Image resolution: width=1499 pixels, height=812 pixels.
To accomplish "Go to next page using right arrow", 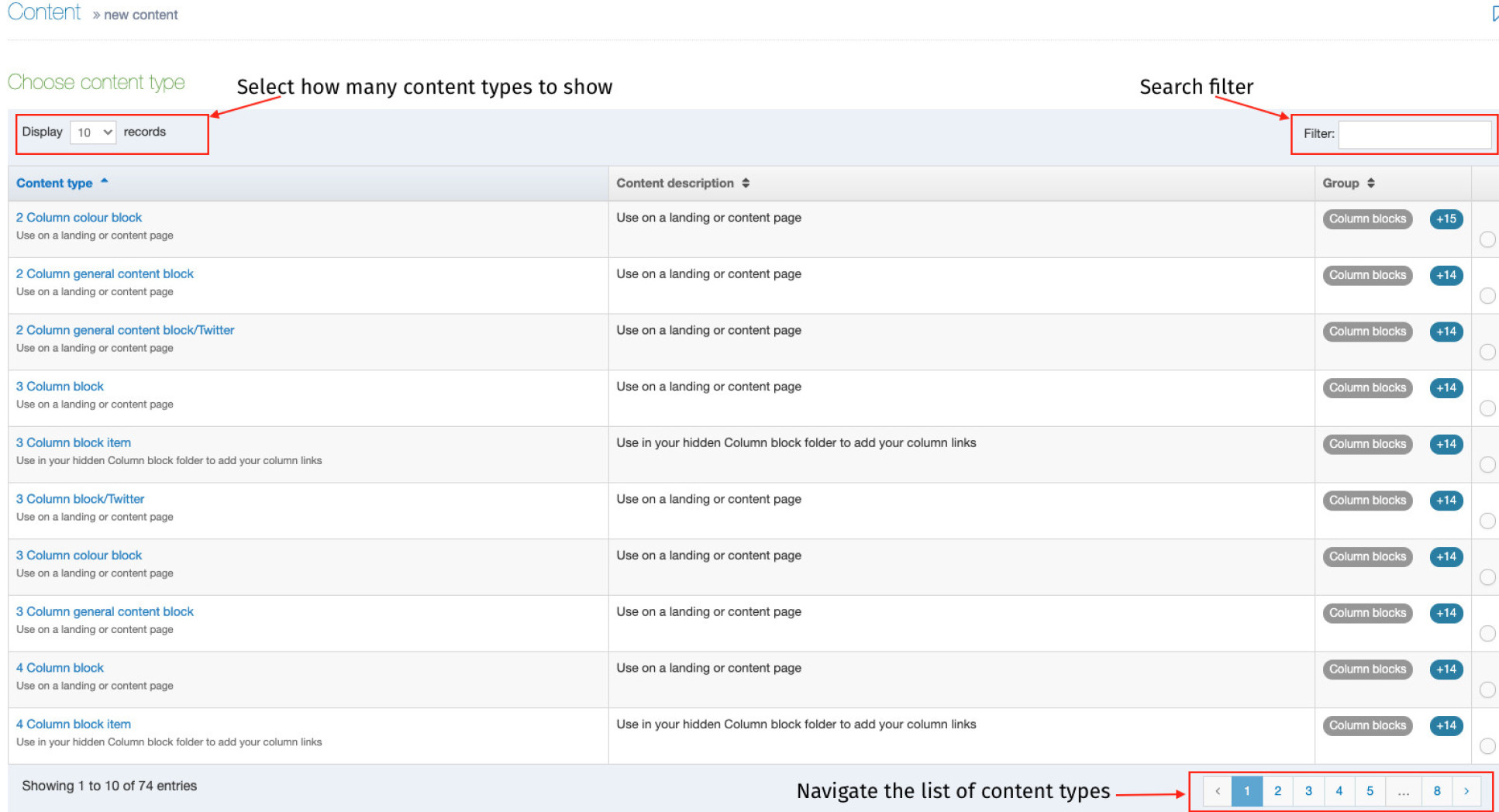I will click(1466, 791).
